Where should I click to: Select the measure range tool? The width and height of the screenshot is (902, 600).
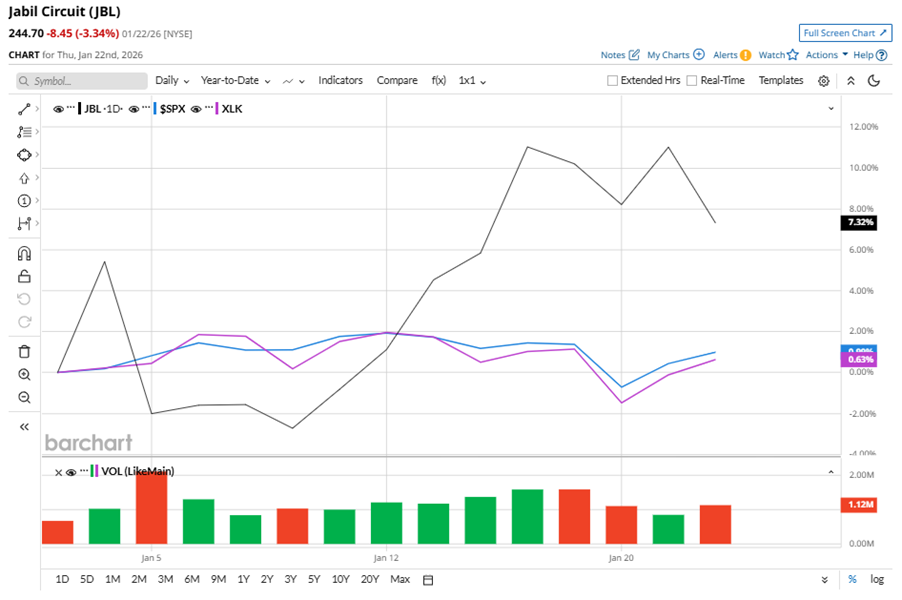click(24, 224)
